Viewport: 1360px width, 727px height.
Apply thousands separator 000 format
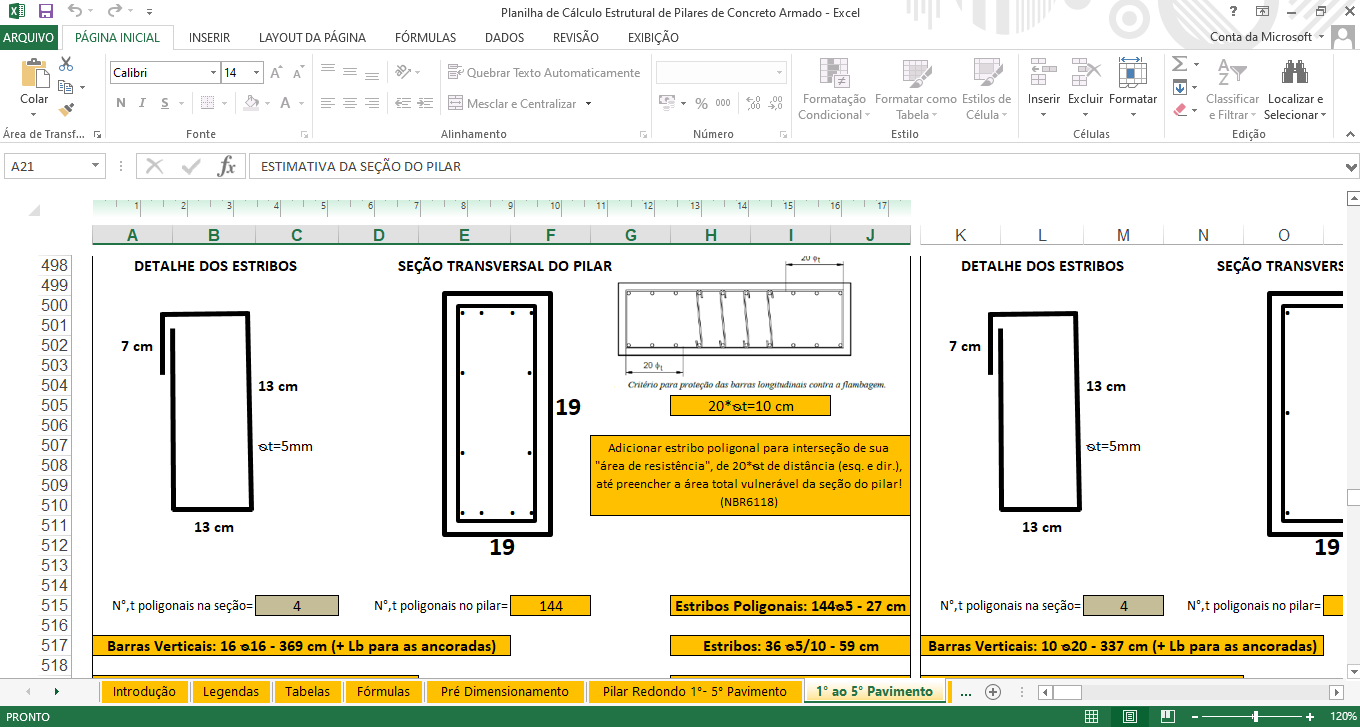pyautogui.click(x=722, y=103)
